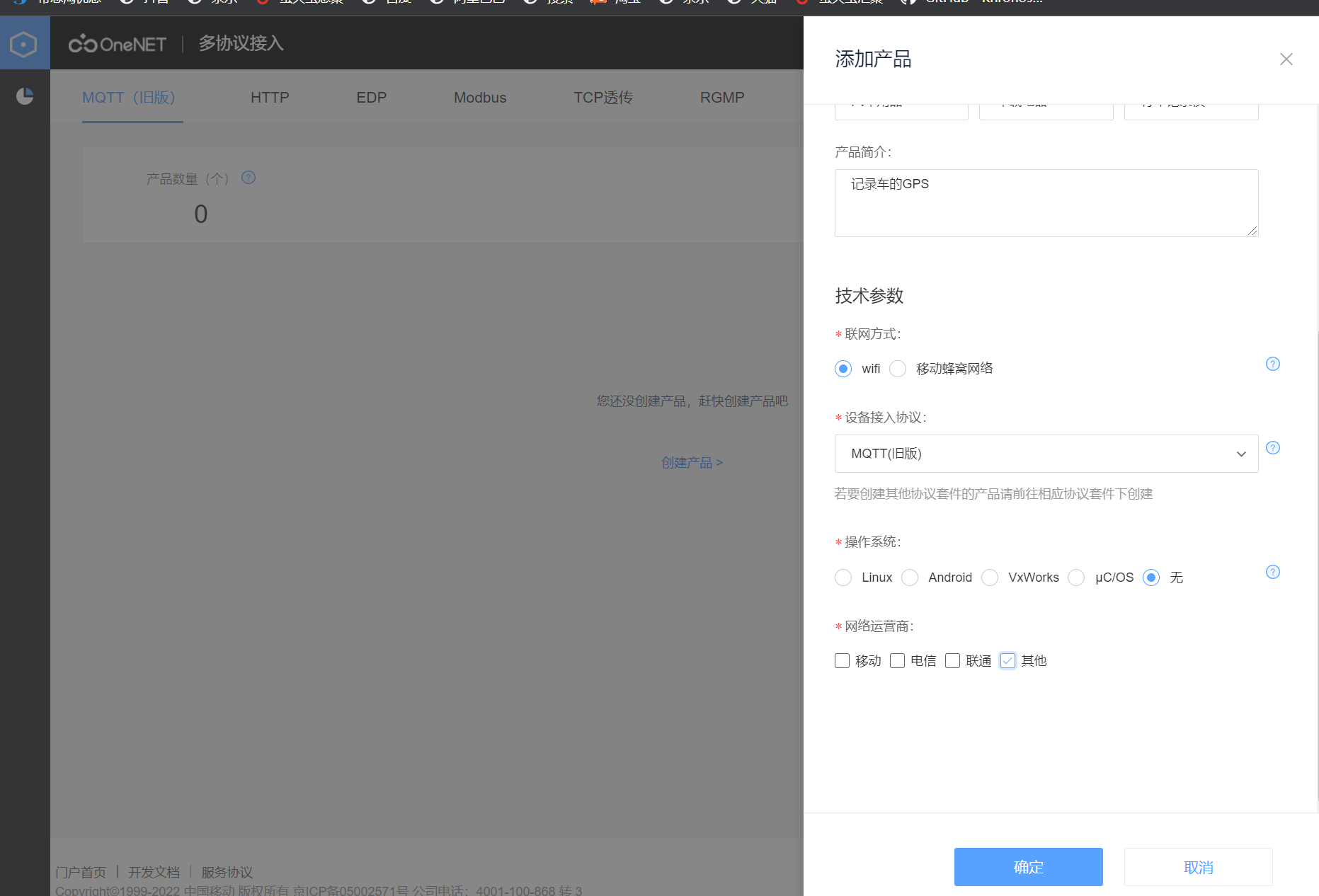Viewport: 1319px width, 896px height.
Task: Uncheck the 其他 operator checkbox
Action: coord(1007,660)
